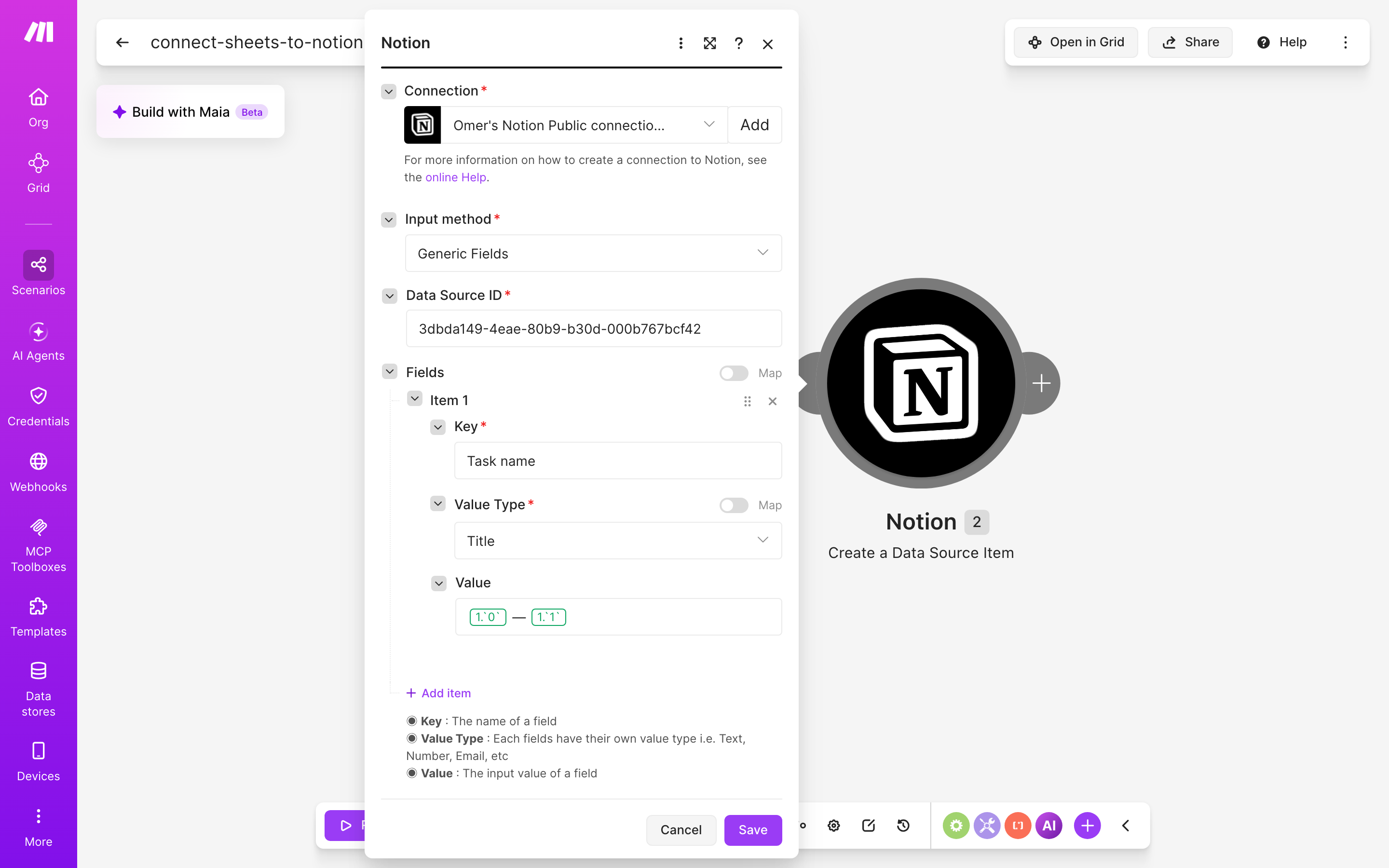This screenshot has height=868, width=1389.
Task: Open the Input method Generic Fields dropdown
Action: click(x=594, y=253)
